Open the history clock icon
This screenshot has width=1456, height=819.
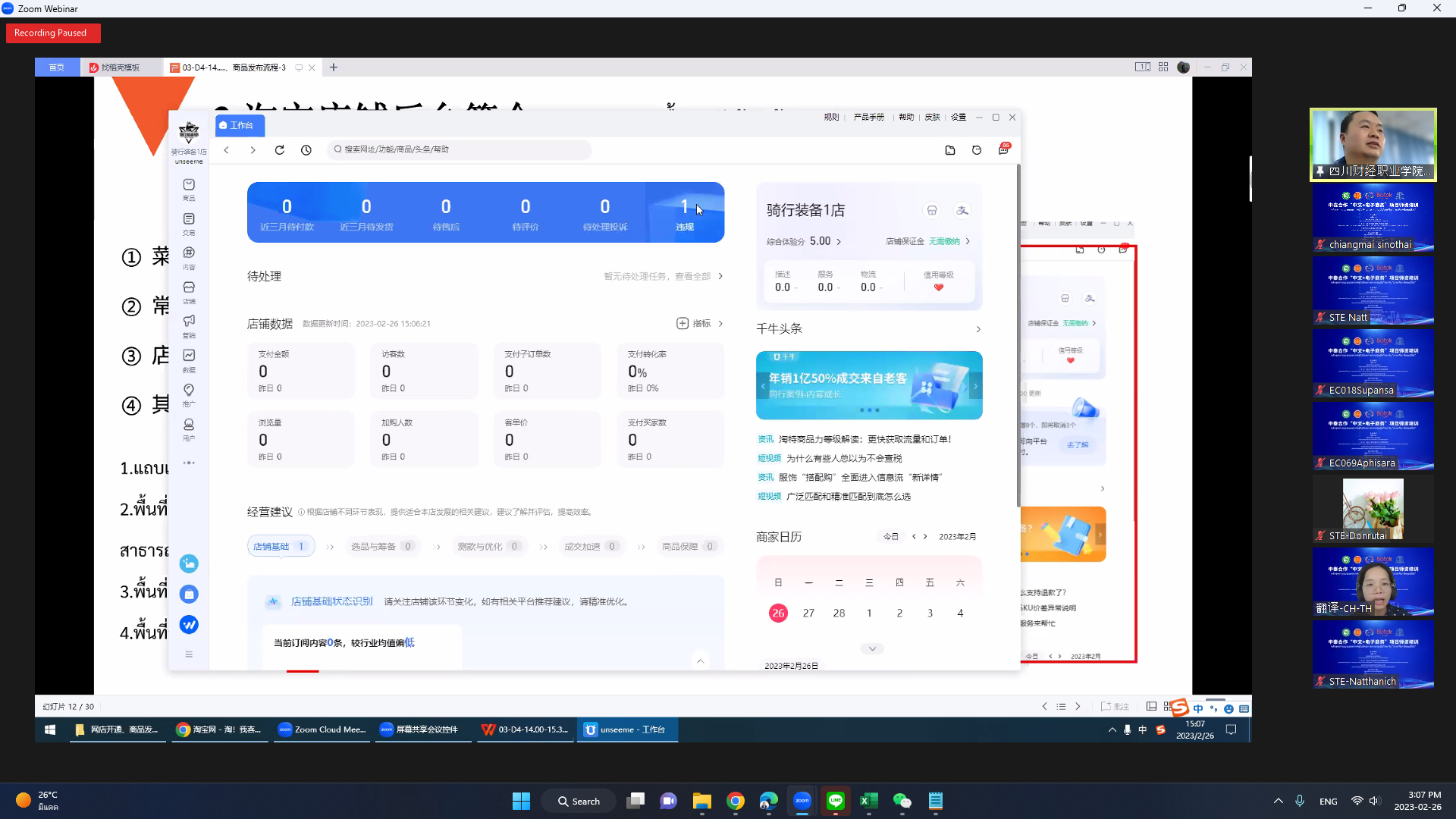pos(306,150)
